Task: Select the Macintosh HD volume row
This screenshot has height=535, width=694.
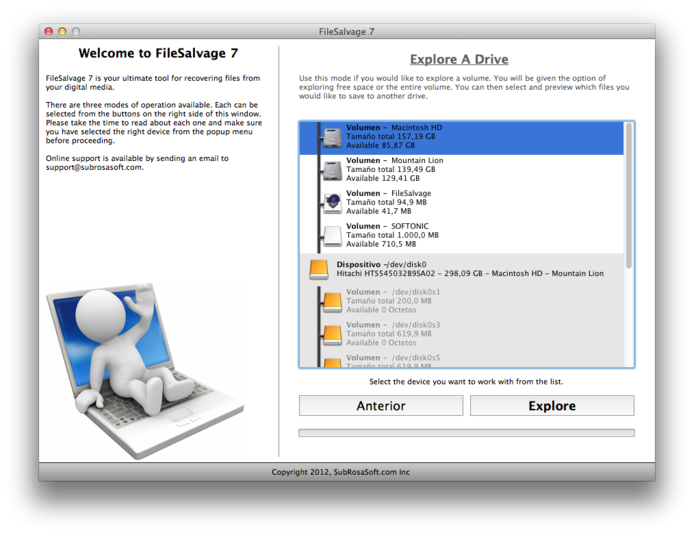Action: click(x=461, y=138)
